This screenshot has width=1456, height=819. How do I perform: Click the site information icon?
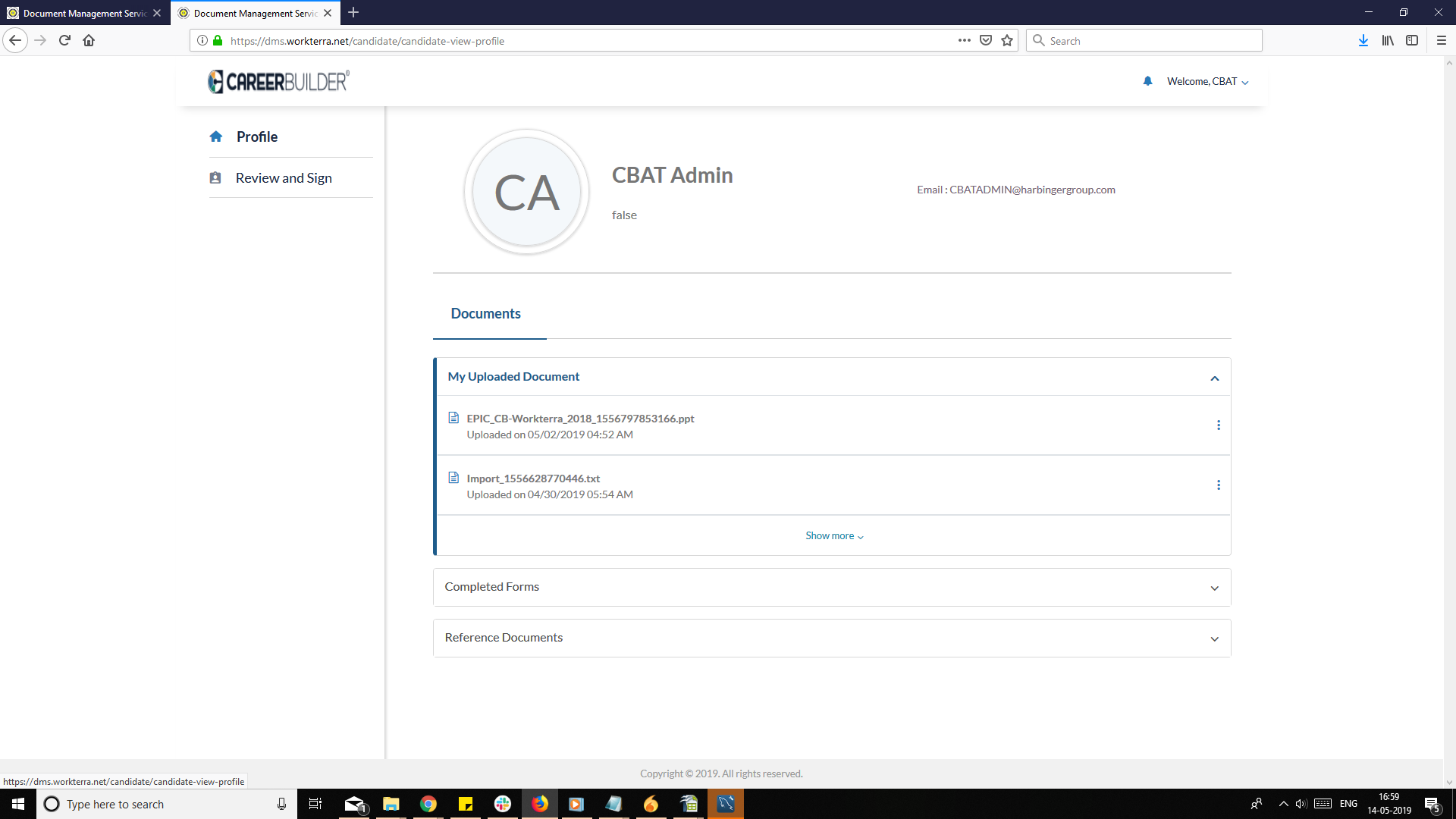point(202,40)
